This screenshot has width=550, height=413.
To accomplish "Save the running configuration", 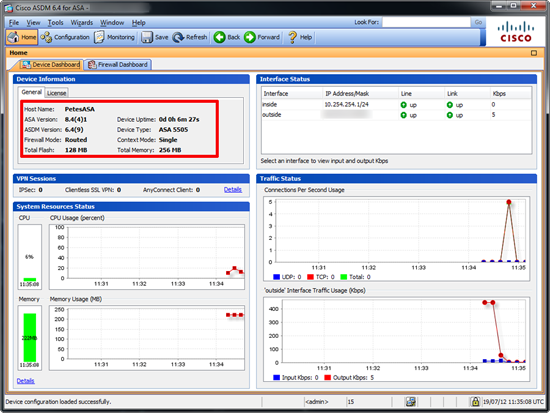I will point(155,37).
